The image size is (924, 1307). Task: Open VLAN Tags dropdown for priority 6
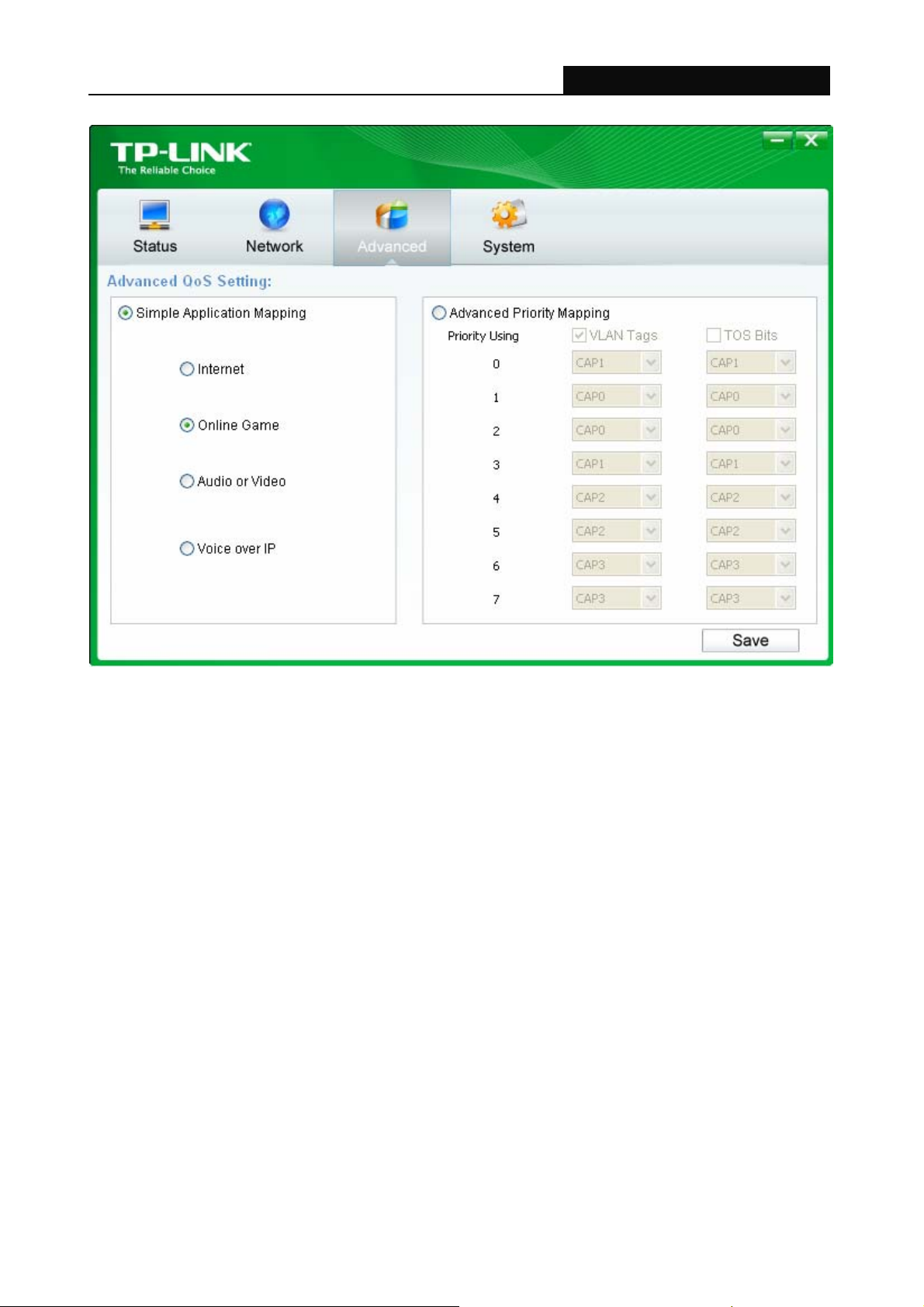[x=617, y=565]
